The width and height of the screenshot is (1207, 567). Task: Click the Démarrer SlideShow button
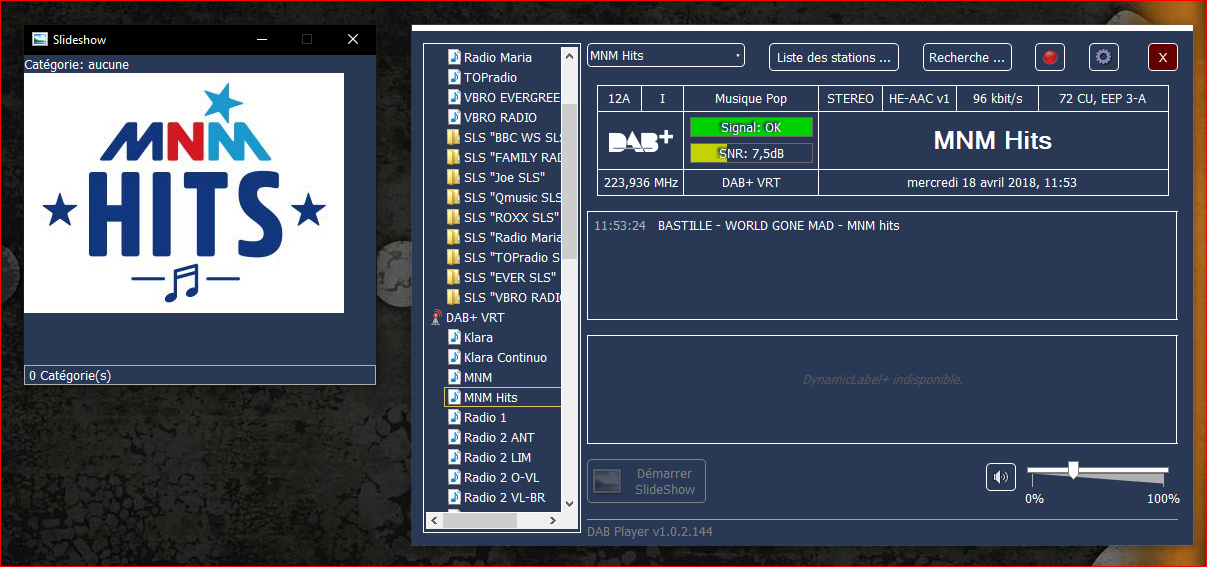647,481
